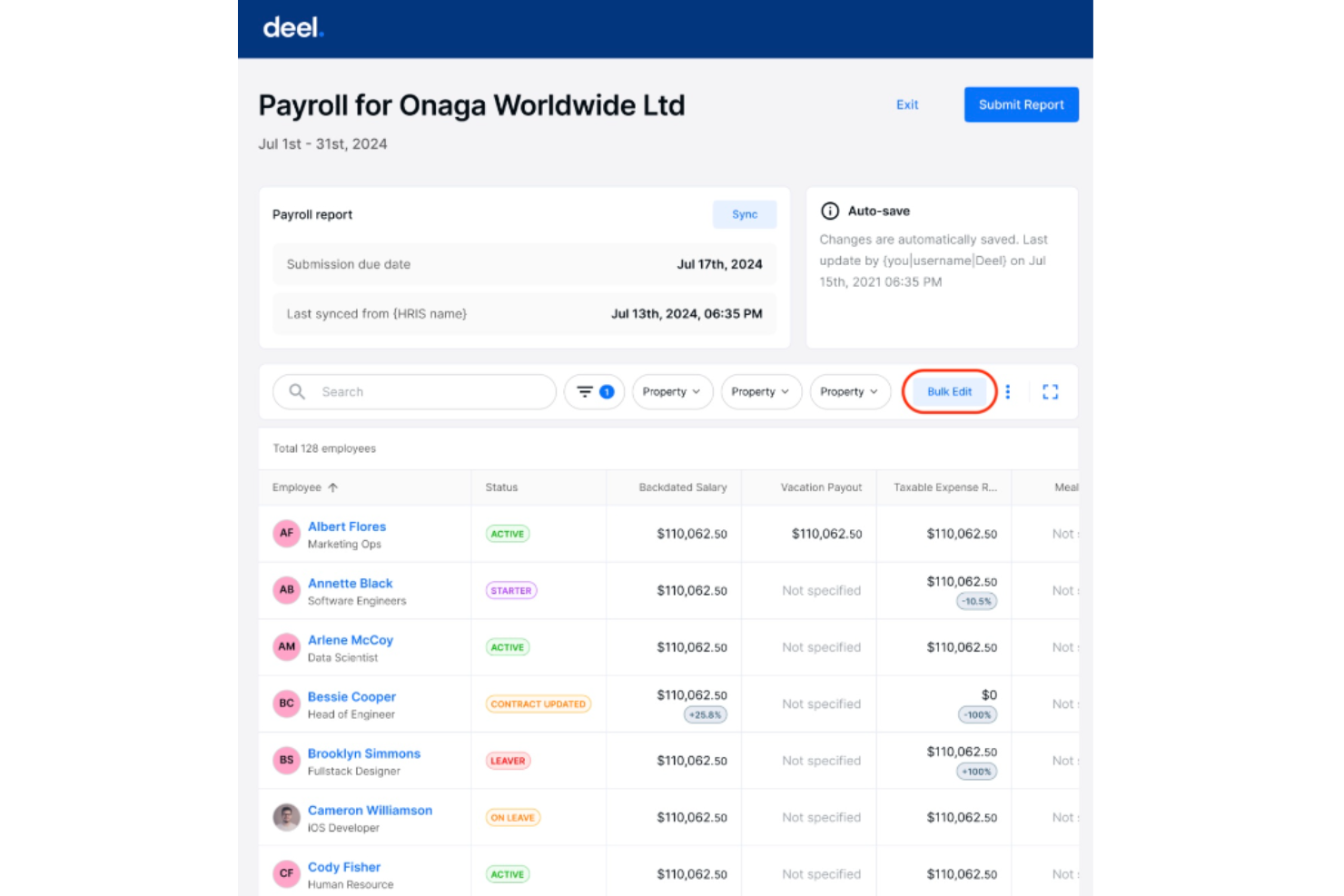Open Albert Flores employee link
The image size is (1344, 896).
coord(347,527)
